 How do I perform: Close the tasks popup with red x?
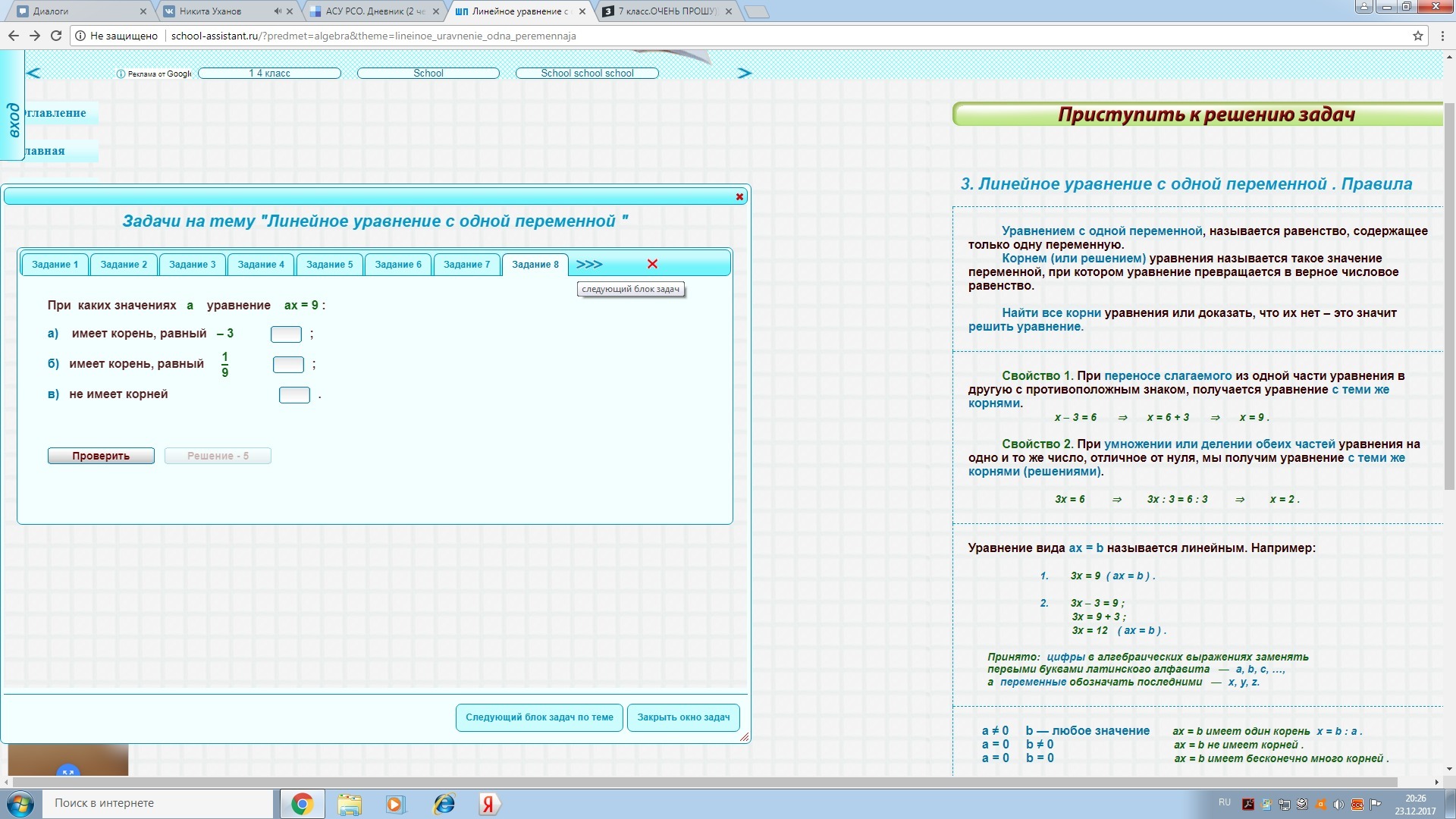coord(739,197)
